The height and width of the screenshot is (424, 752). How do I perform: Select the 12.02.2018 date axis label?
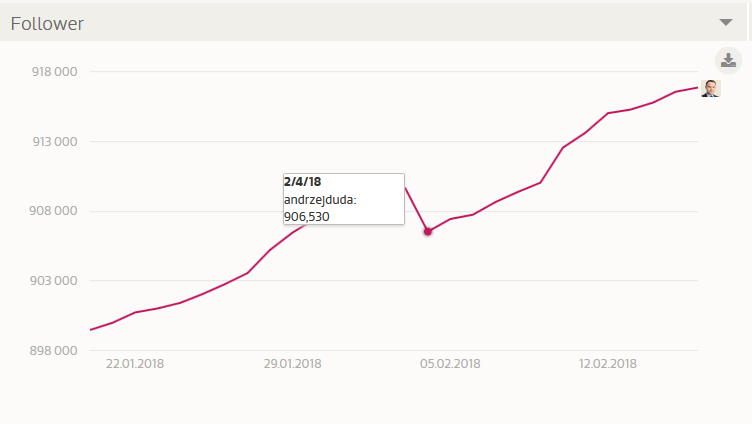tap(608, 363)
